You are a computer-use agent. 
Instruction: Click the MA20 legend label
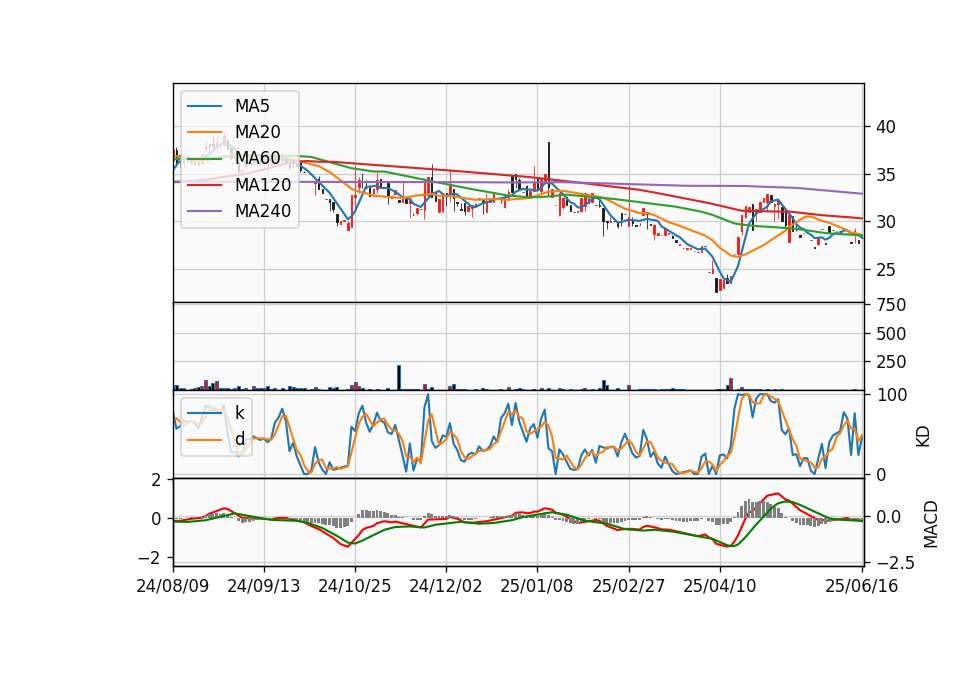click(257, 132)
